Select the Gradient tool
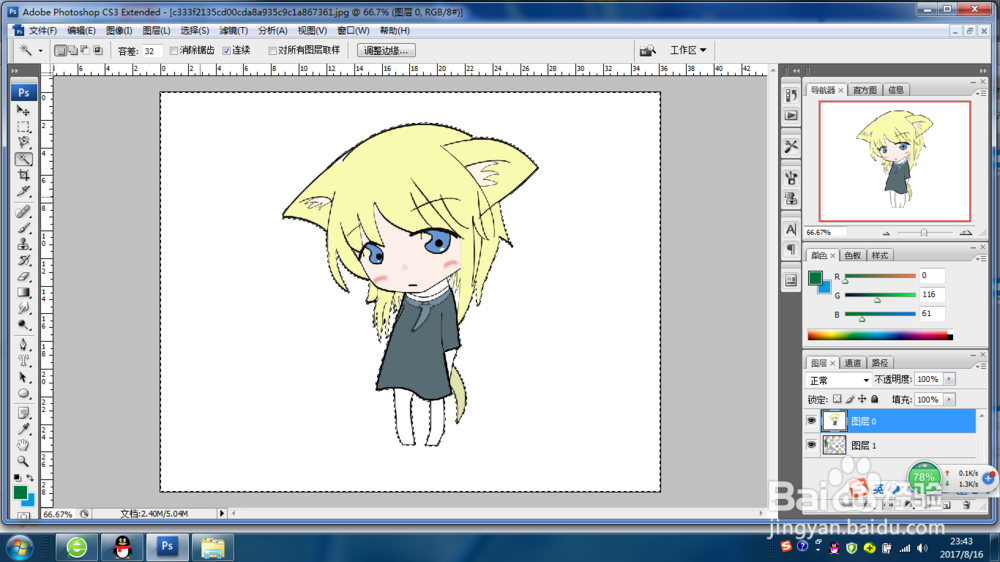1000x562 pixels. 24,292
